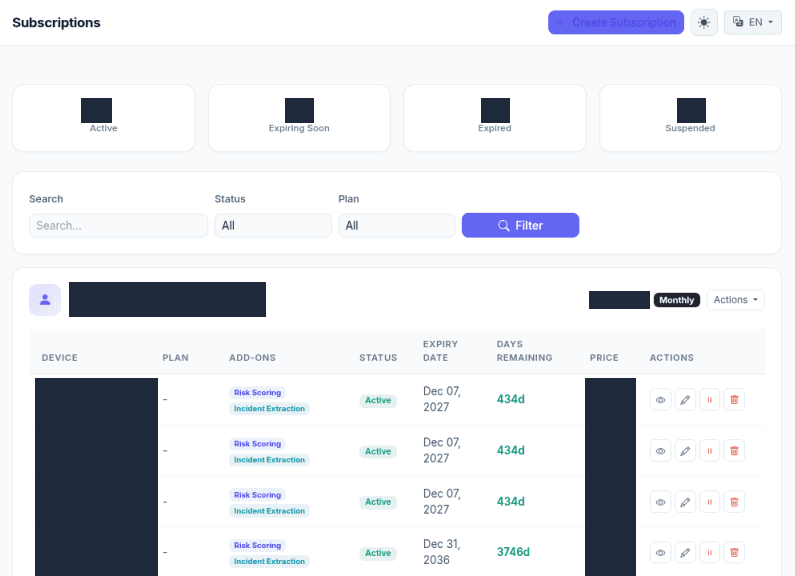Click the DEVICE column header
This screenshot has height=576, width=795.
[60, 357]
